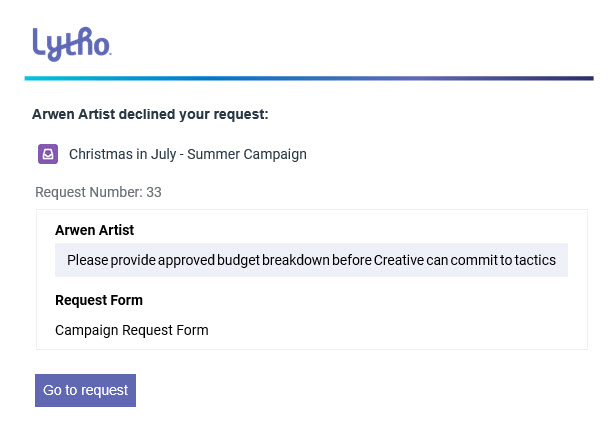
Task: Click the word 'Christmas' in the title
Action: (98, 154)
